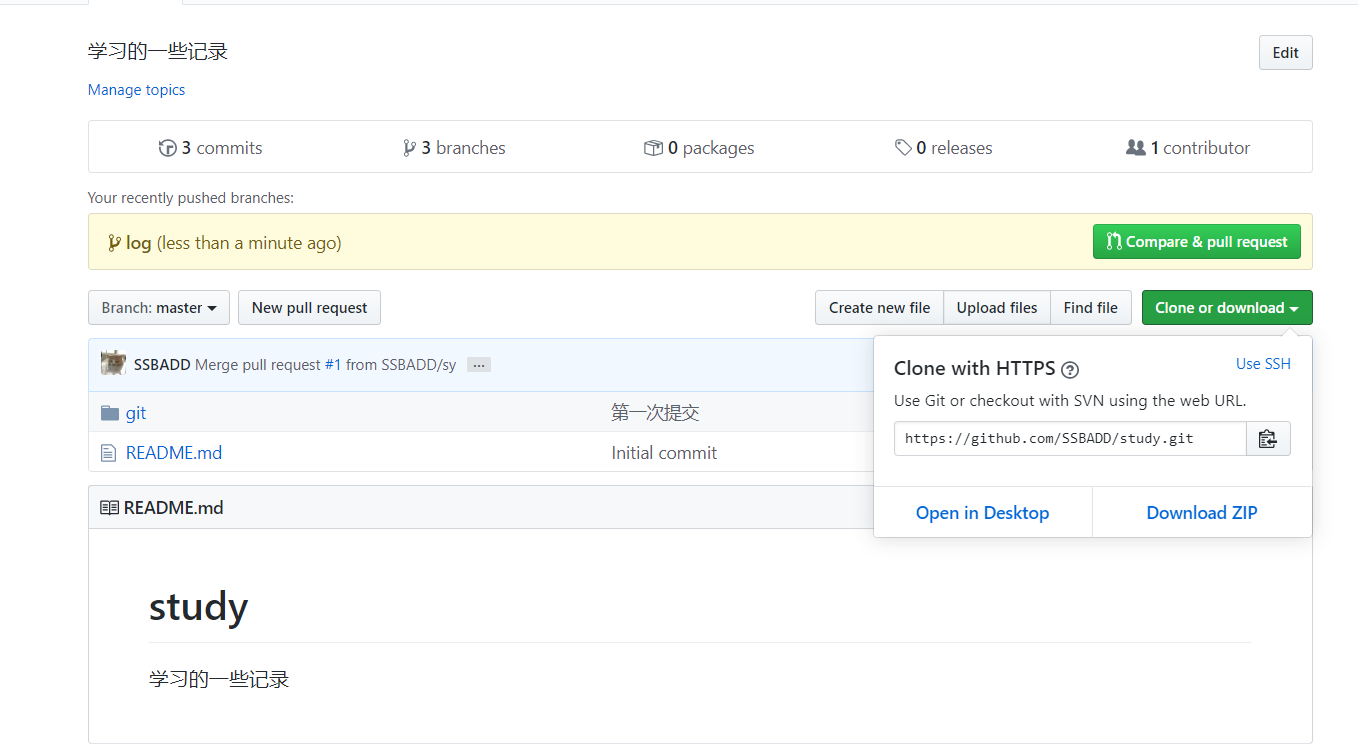Click the book icon in README.md header
Viewport: 1358px width, 746px height.
(x=109, y=508)
